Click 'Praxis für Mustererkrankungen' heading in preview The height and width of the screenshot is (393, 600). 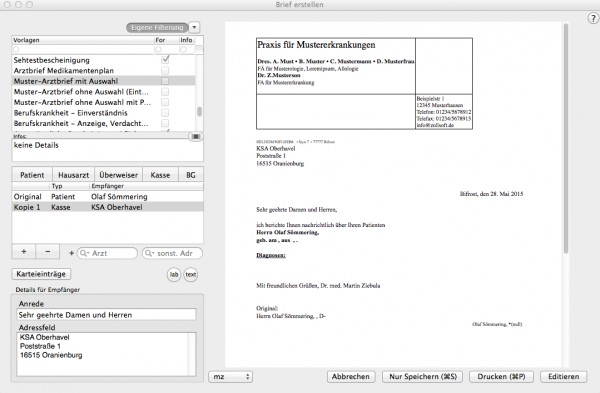pos(316,45)
